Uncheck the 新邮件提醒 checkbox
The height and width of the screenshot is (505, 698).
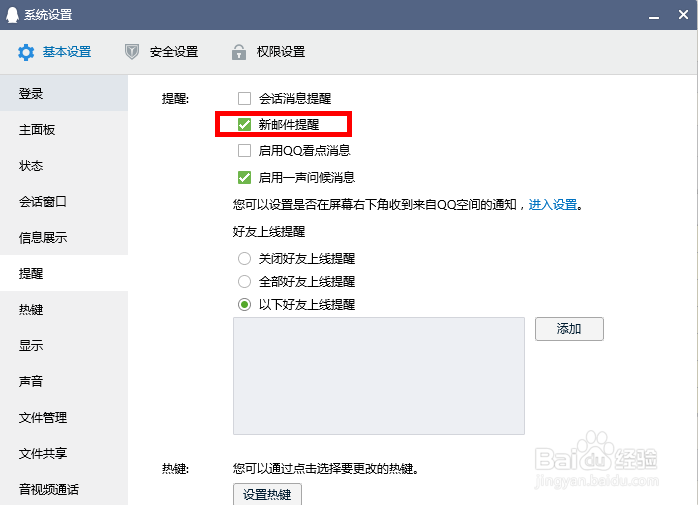point(244,125)
